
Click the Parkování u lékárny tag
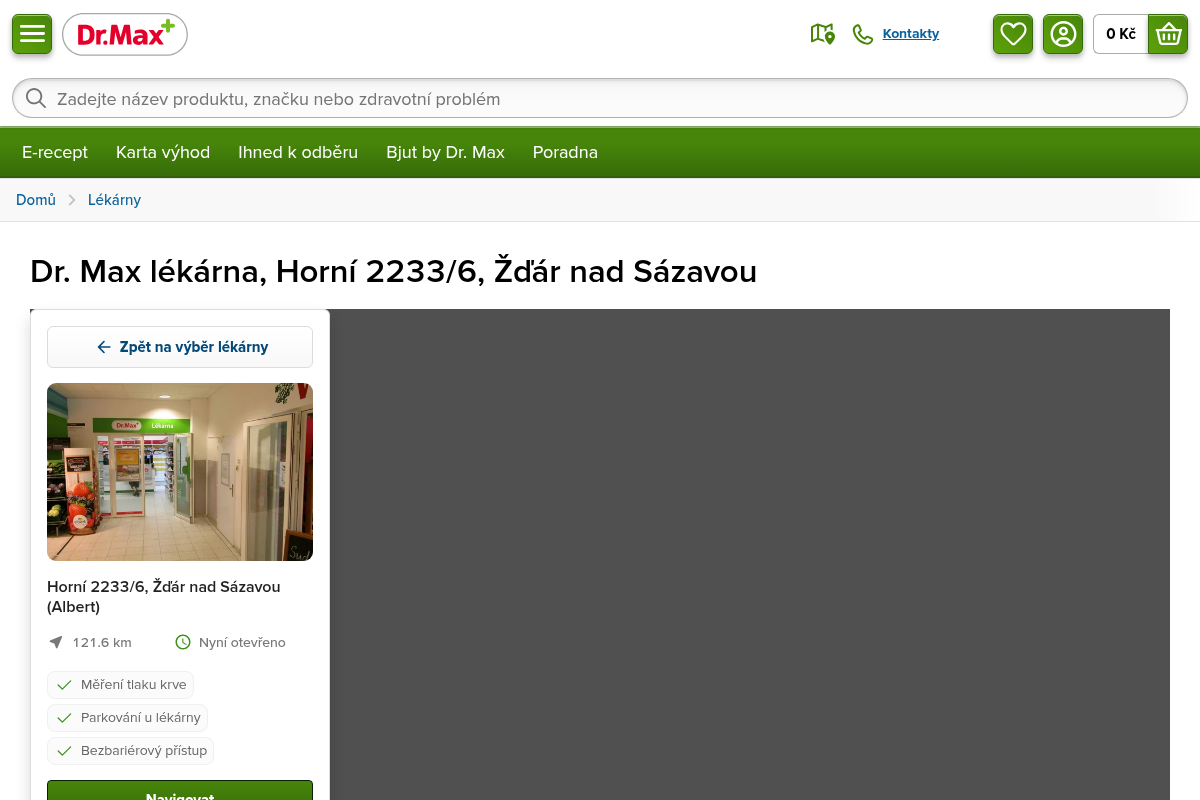pos(127,718)
